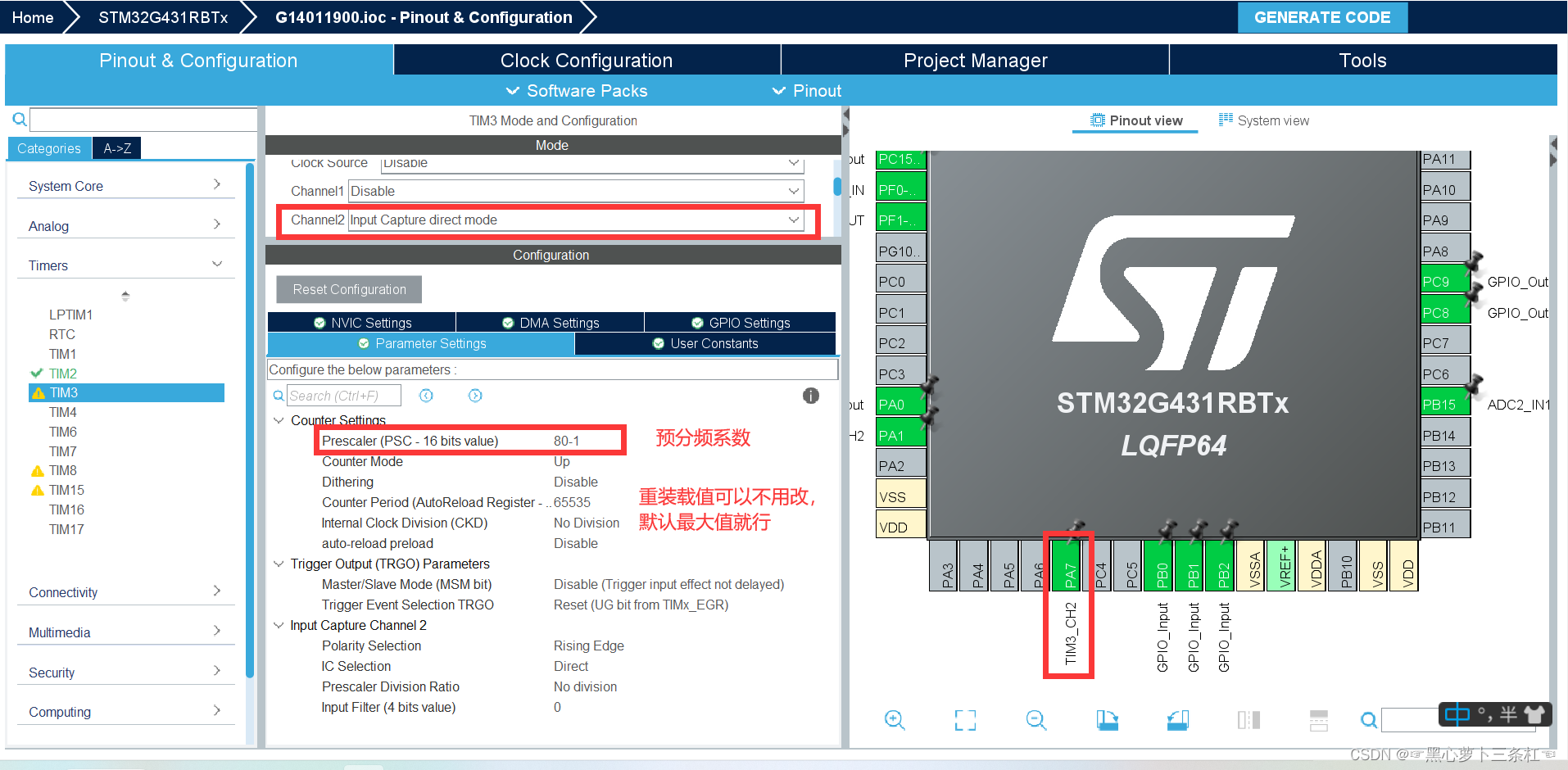Collapse Input Capture Channel 2 group

point(279,625)
